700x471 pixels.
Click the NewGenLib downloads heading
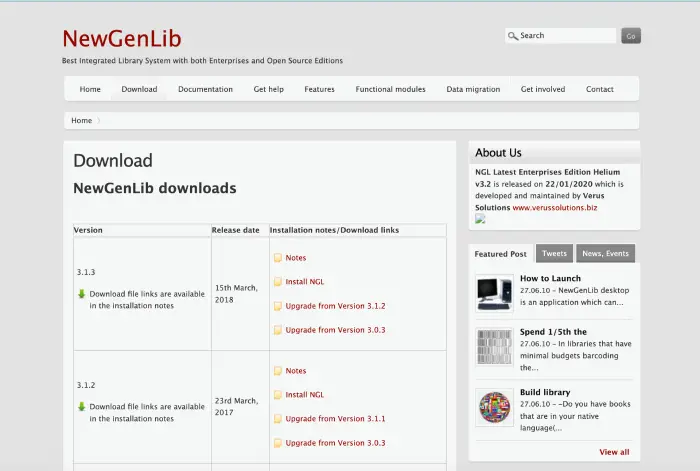[154, 188]
